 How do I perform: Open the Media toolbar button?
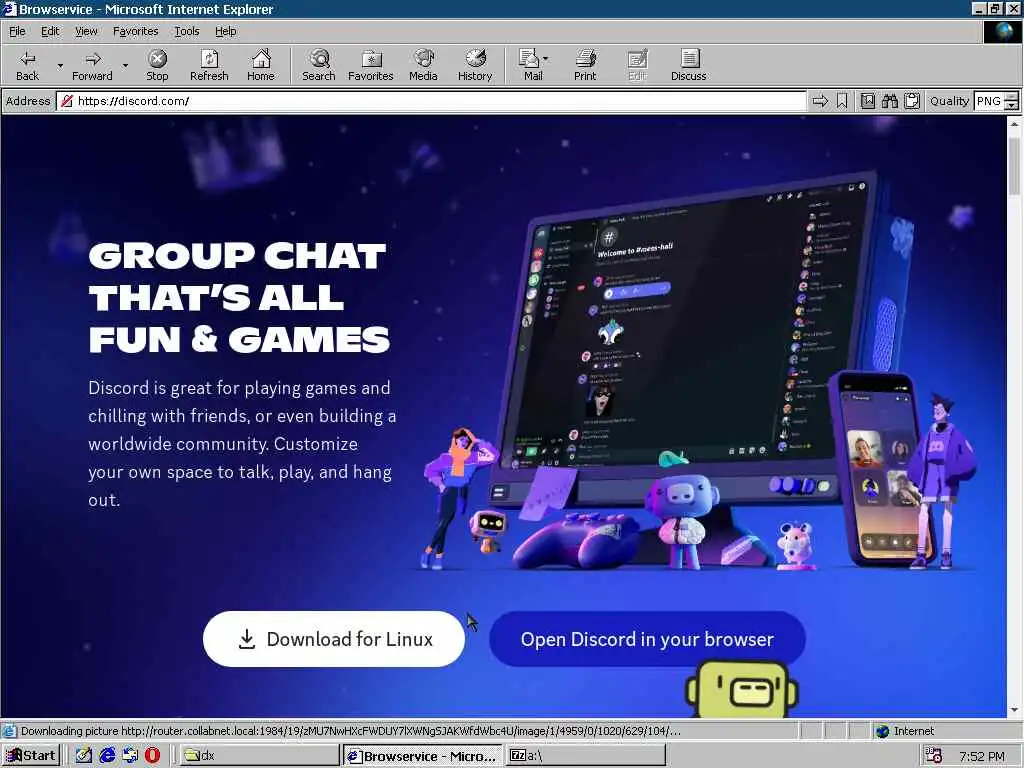click(423, 65)
